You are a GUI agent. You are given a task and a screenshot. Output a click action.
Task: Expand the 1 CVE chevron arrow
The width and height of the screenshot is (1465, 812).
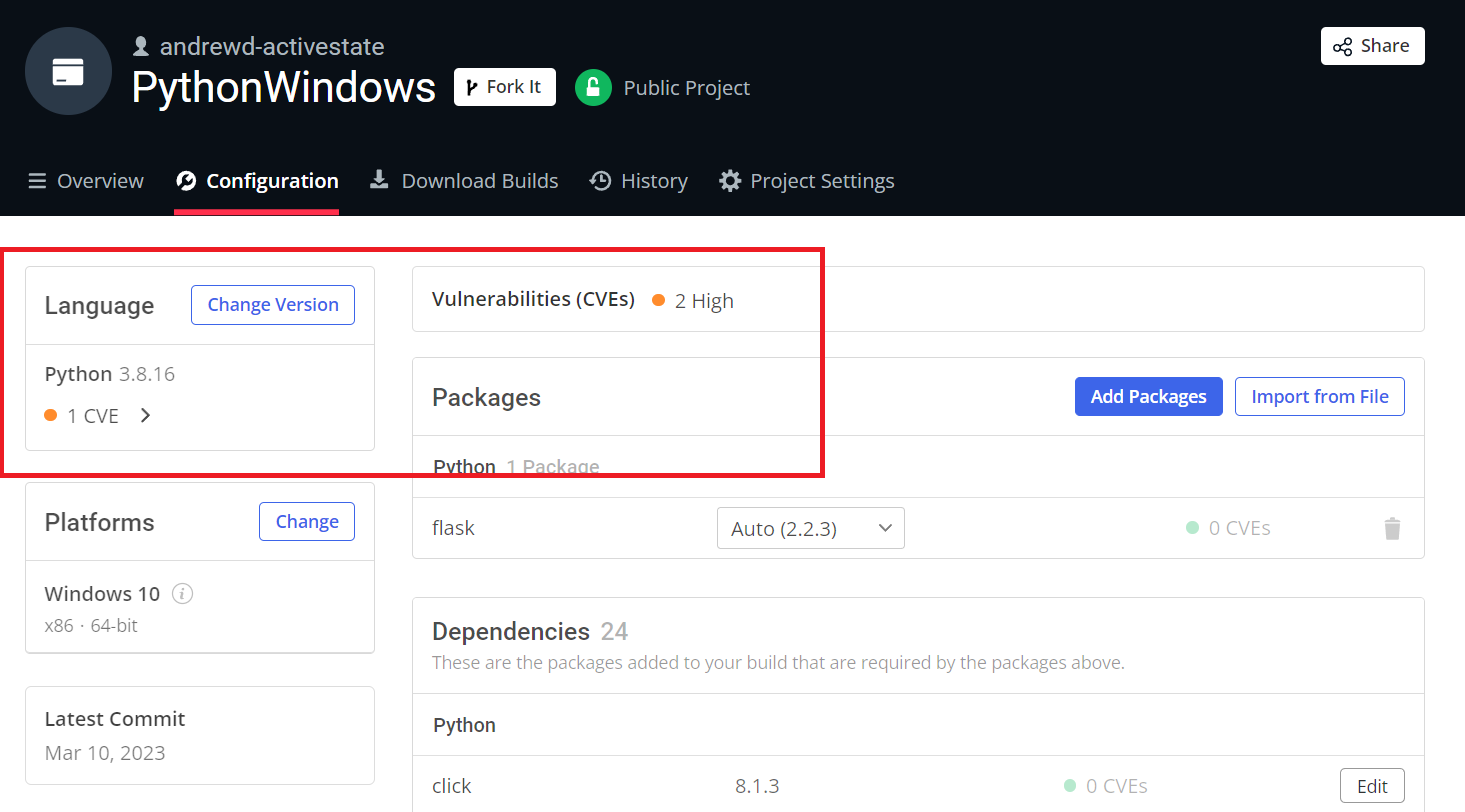(145, 416)
